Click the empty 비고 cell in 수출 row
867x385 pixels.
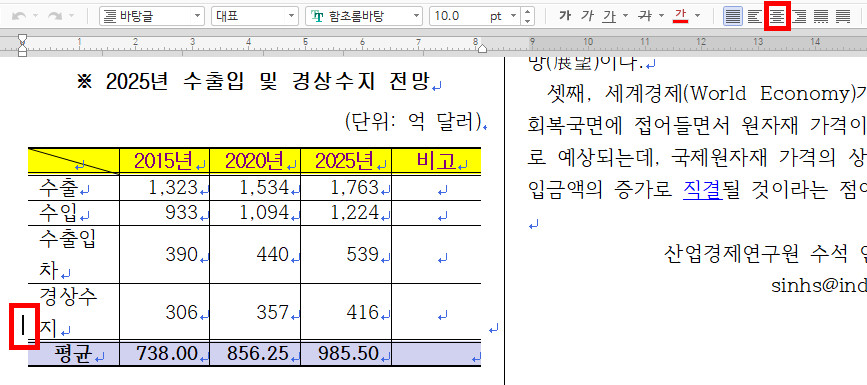[x=436, y=188]
